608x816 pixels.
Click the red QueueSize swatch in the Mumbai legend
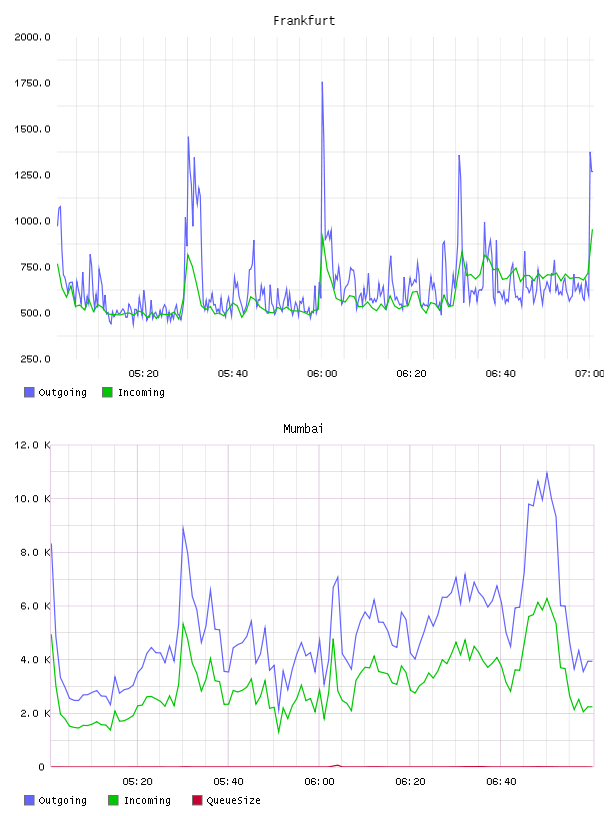pyautogui.click(x=197, y=800)
